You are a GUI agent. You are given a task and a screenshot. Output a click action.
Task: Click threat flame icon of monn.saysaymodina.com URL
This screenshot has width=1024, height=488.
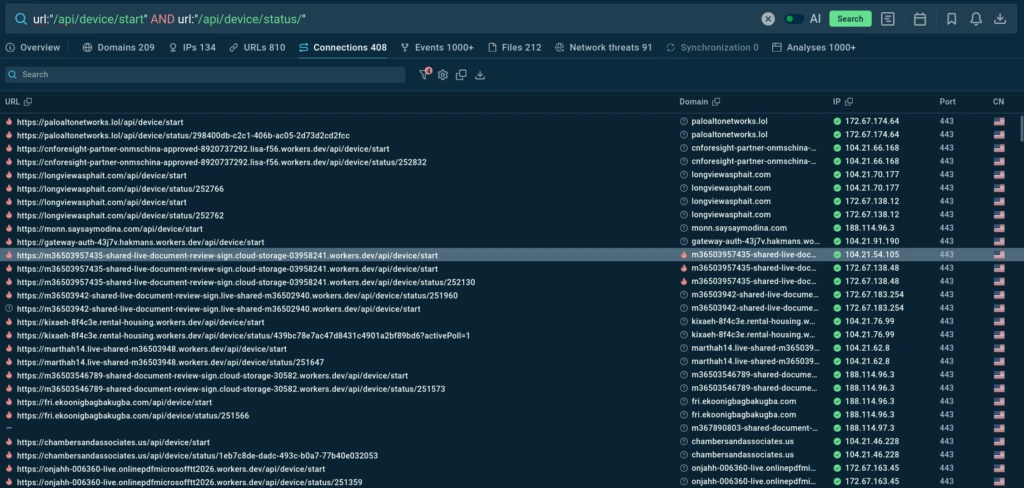pos(9,229)
